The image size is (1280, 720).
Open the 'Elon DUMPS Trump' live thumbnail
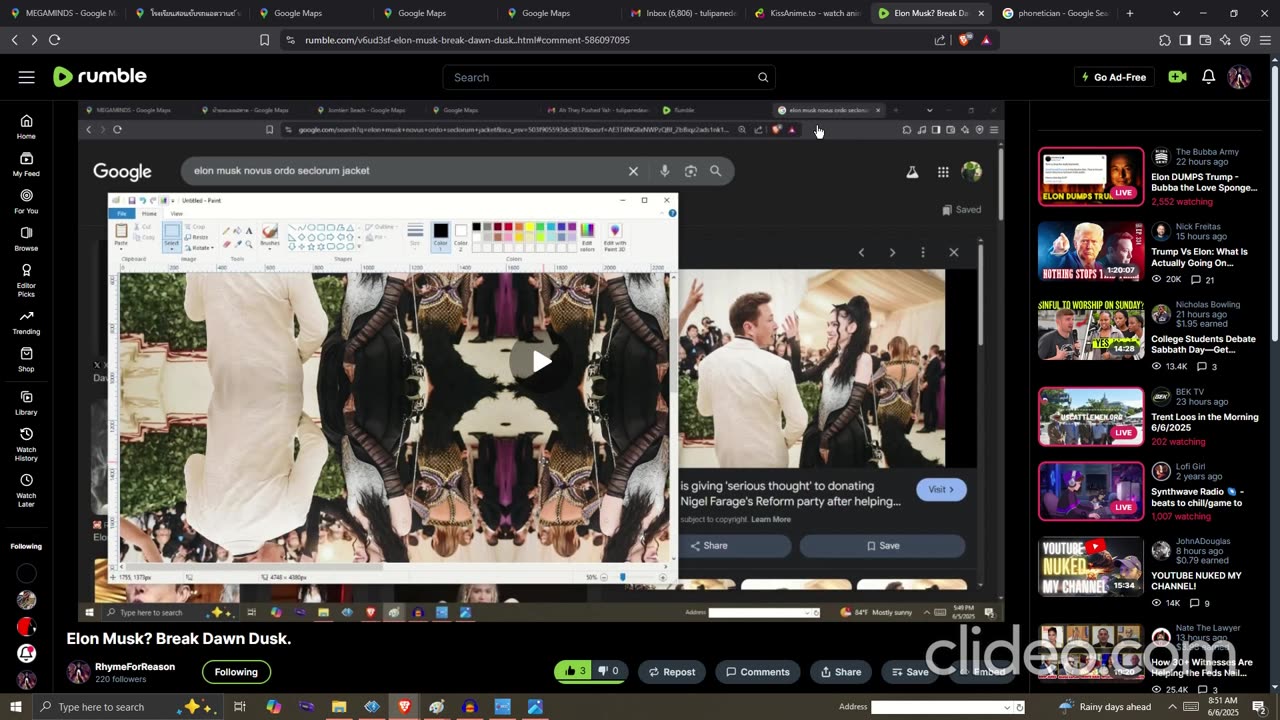click(x=1091, y=177)
